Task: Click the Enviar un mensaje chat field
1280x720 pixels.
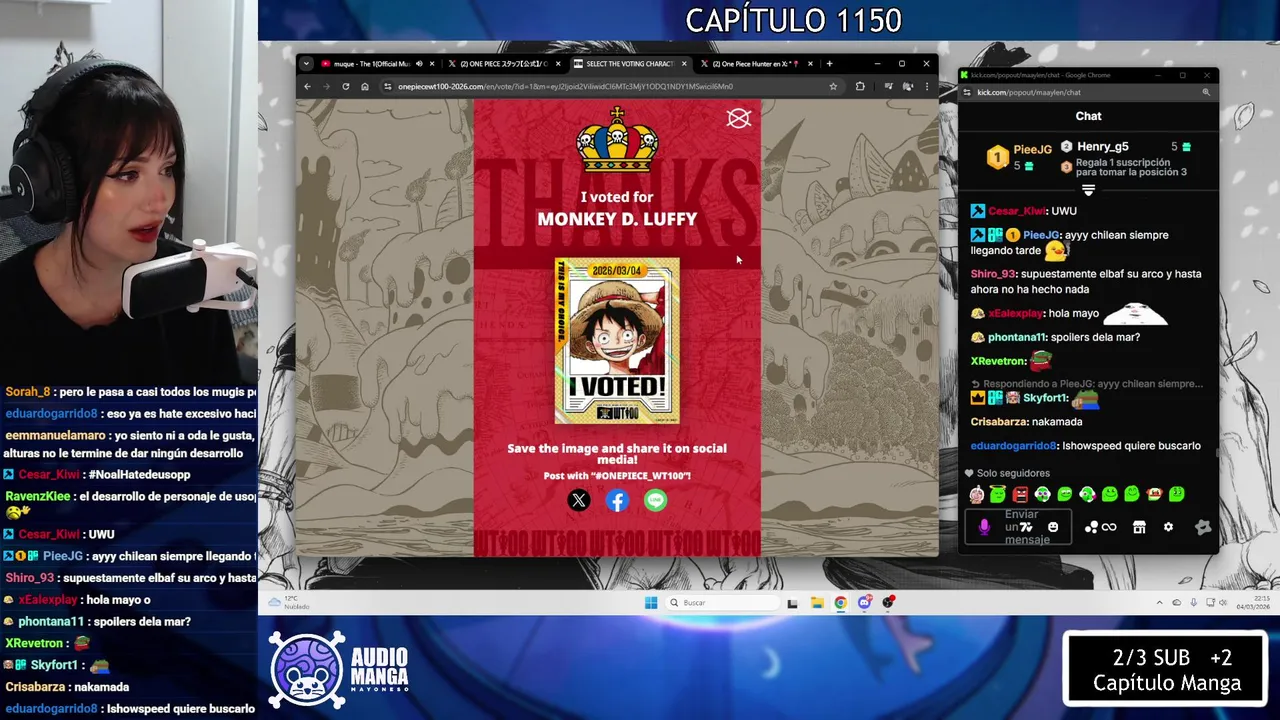Action: [1020, 527]
